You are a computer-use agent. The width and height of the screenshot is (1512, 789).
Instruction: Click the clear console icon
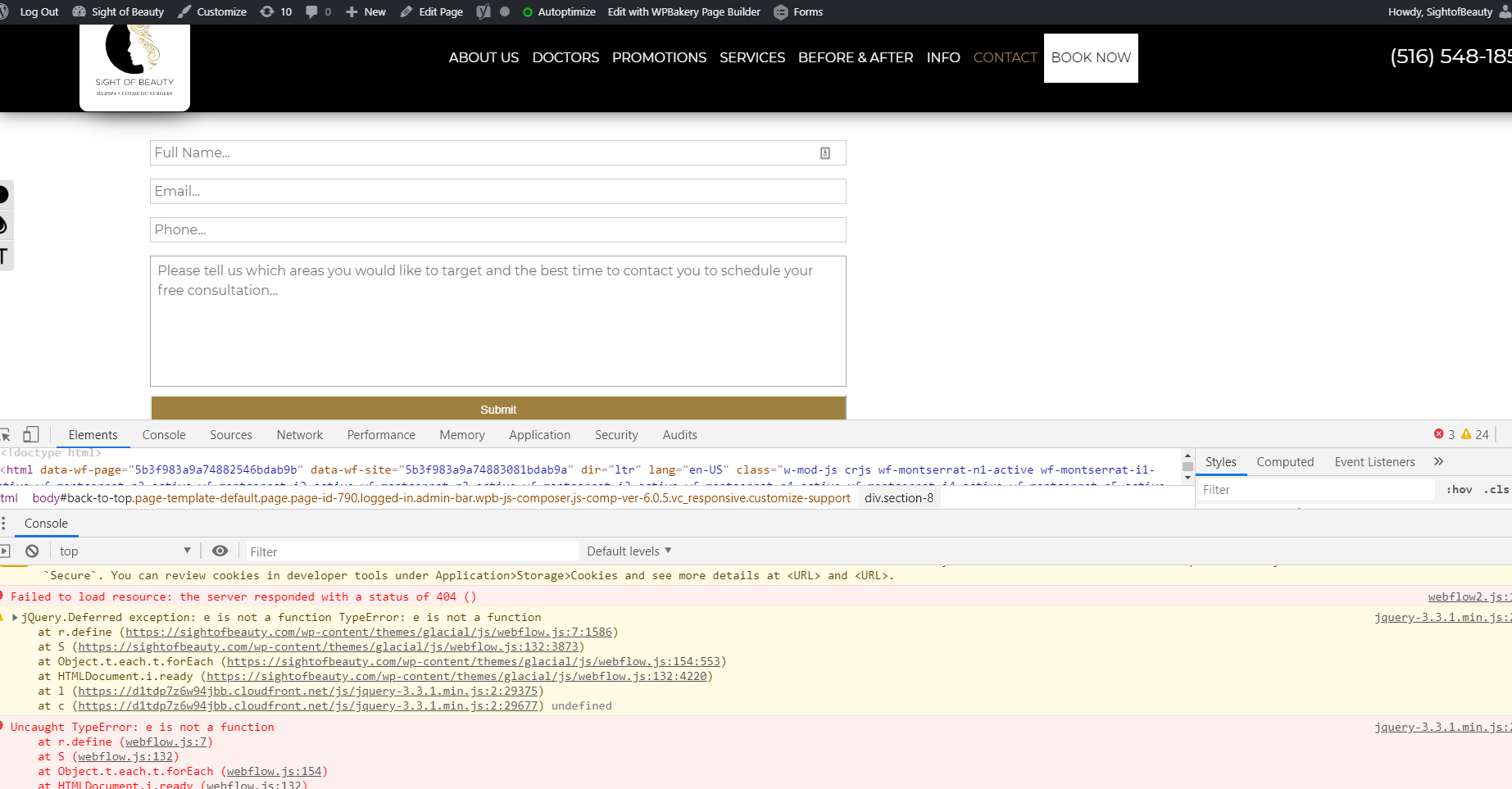[x=32, y=551]
